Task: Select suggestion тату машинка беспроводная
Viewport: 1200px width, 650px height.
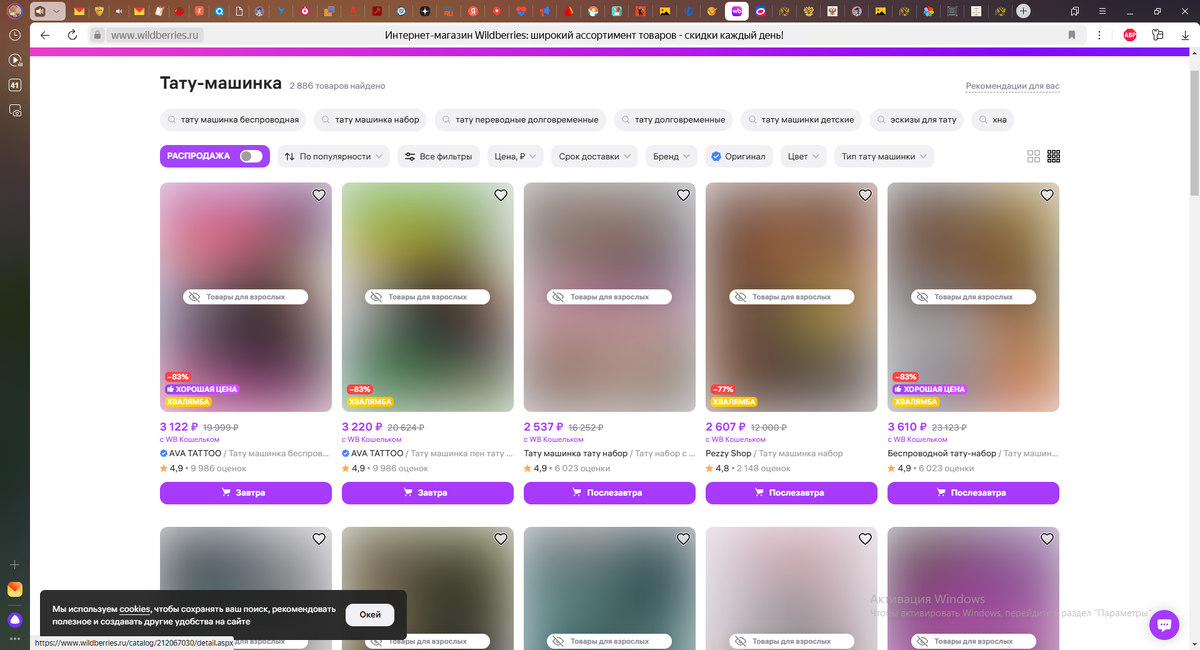Action: pyautogui.click(x=234, y=120)
